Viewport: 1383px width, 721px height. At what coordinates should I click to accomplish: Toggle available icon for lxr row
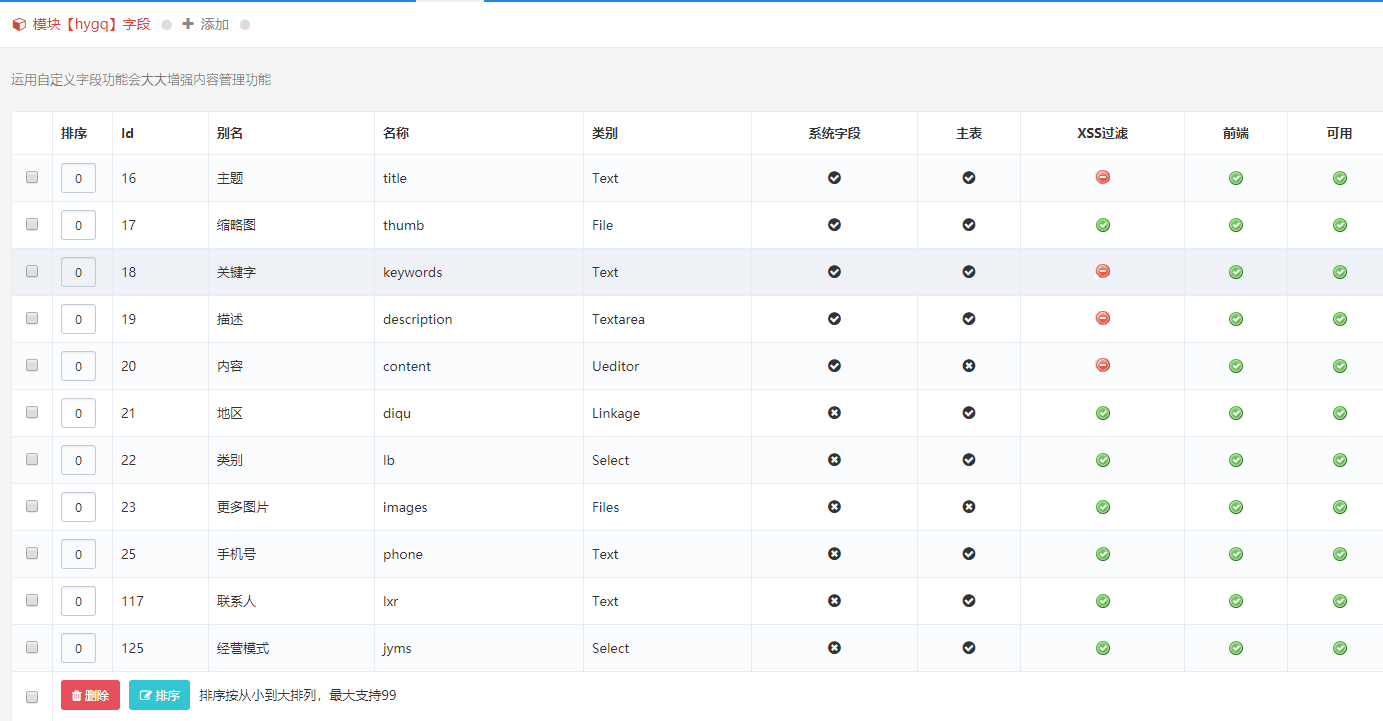coord(1340,601)
